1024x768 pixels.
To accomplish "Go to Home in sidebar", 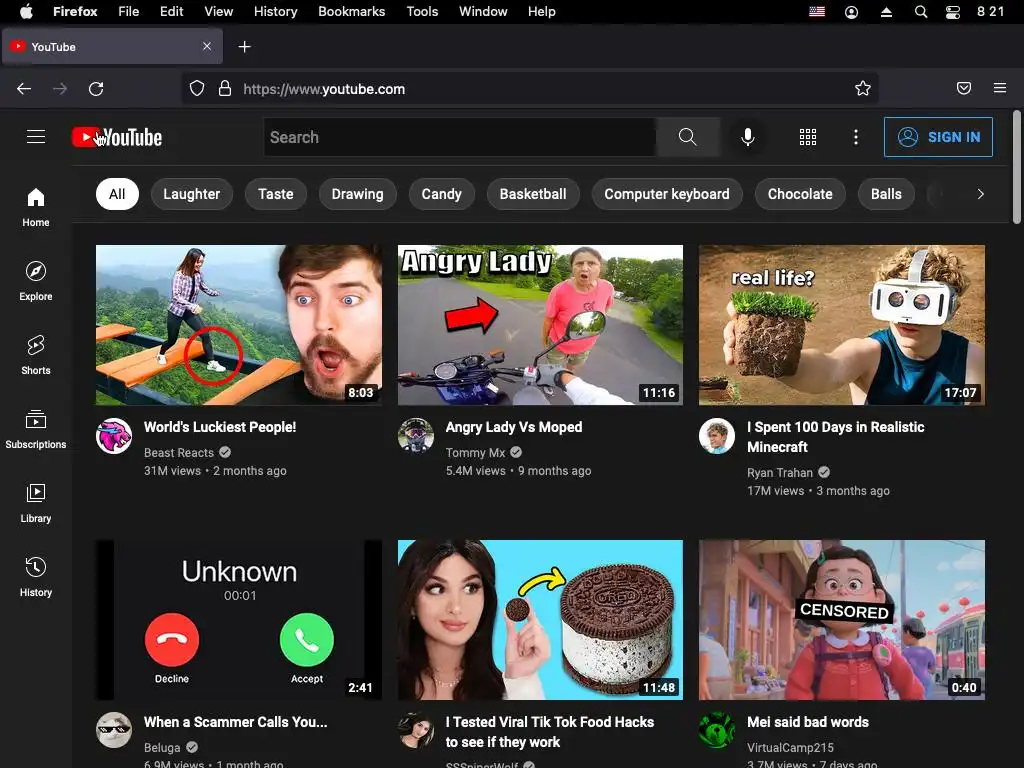I will coord(36,207).
